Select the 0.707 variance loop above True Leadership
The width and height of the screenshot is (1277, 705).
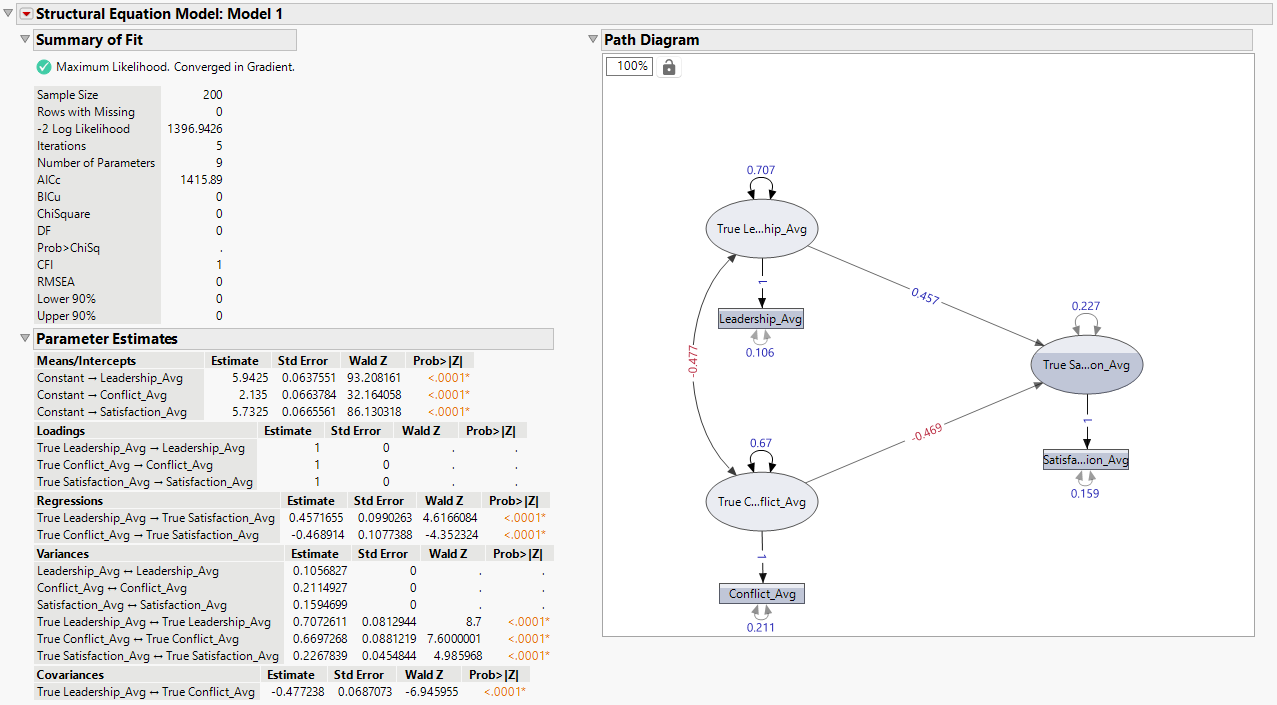coord(761,185)
